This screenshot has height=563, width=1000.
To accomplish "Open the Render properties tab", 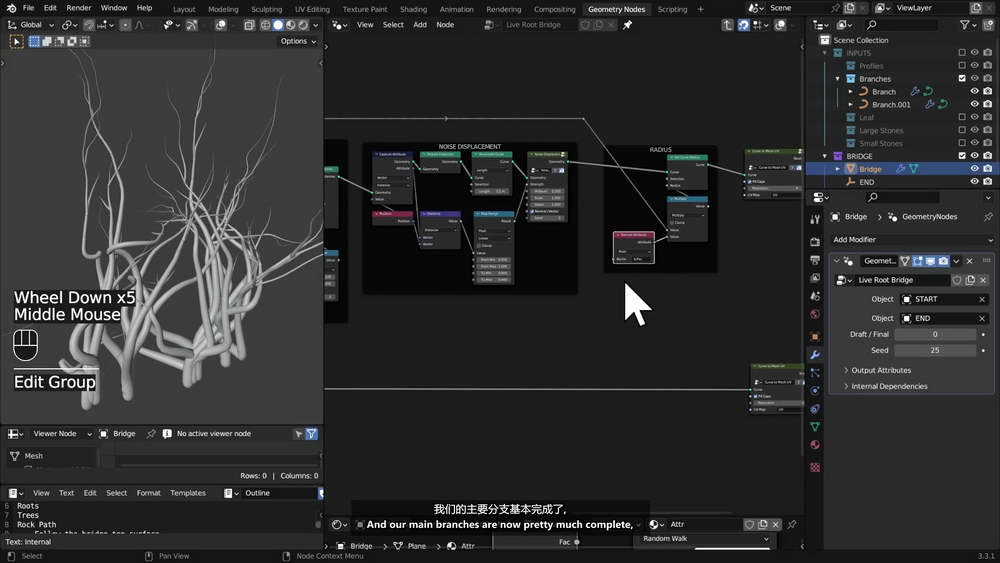I will point(814,242).
